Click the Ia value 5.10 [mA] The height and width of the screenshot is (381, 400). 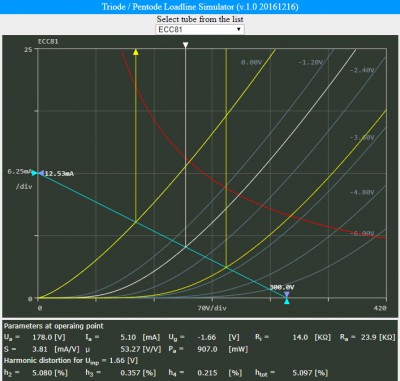[x=140, y=337]
